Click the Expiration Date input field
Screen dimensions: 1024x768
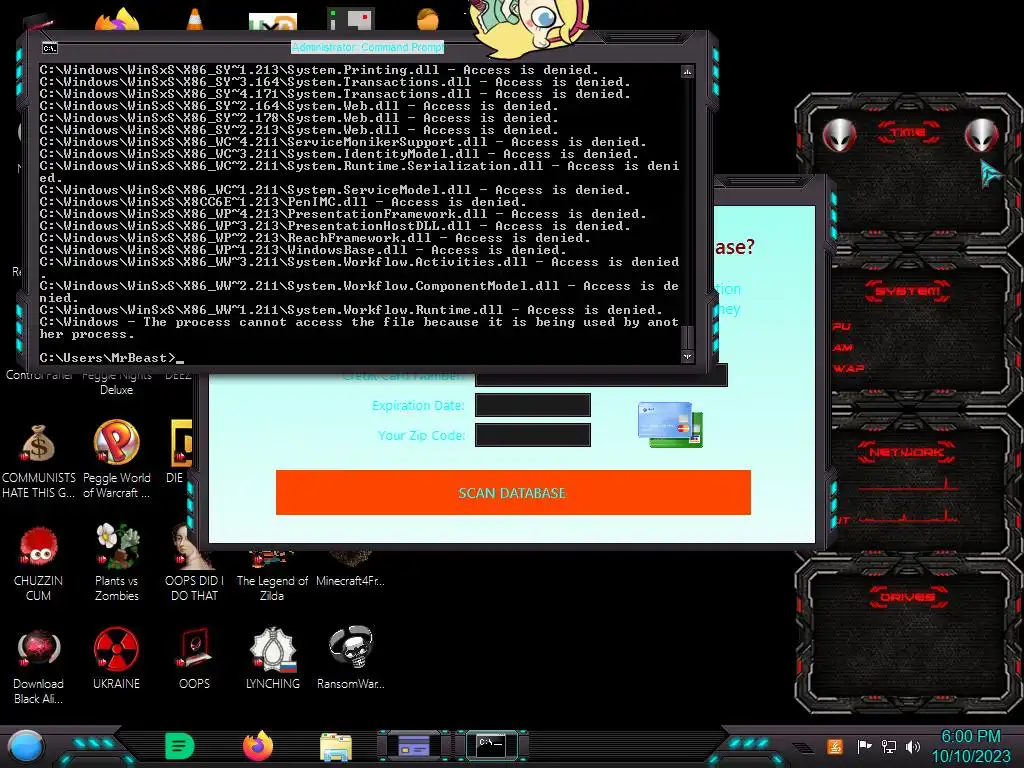click(533, 405)
